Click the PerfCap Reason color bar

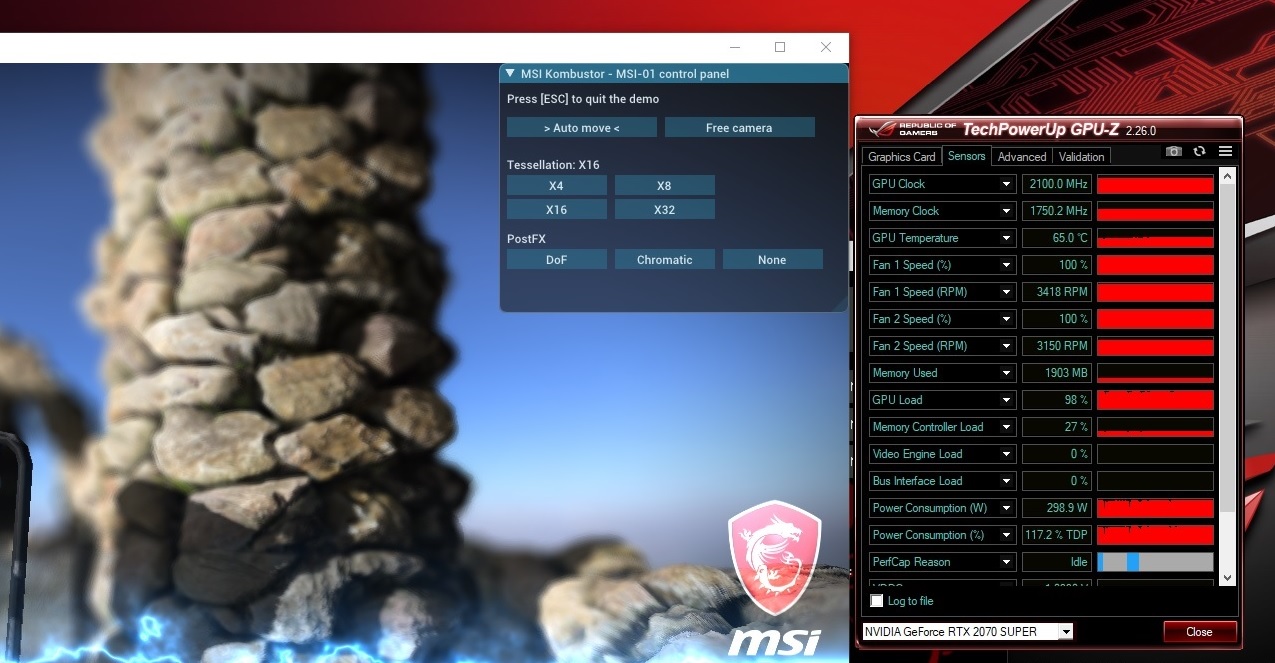click(1155, 562)
